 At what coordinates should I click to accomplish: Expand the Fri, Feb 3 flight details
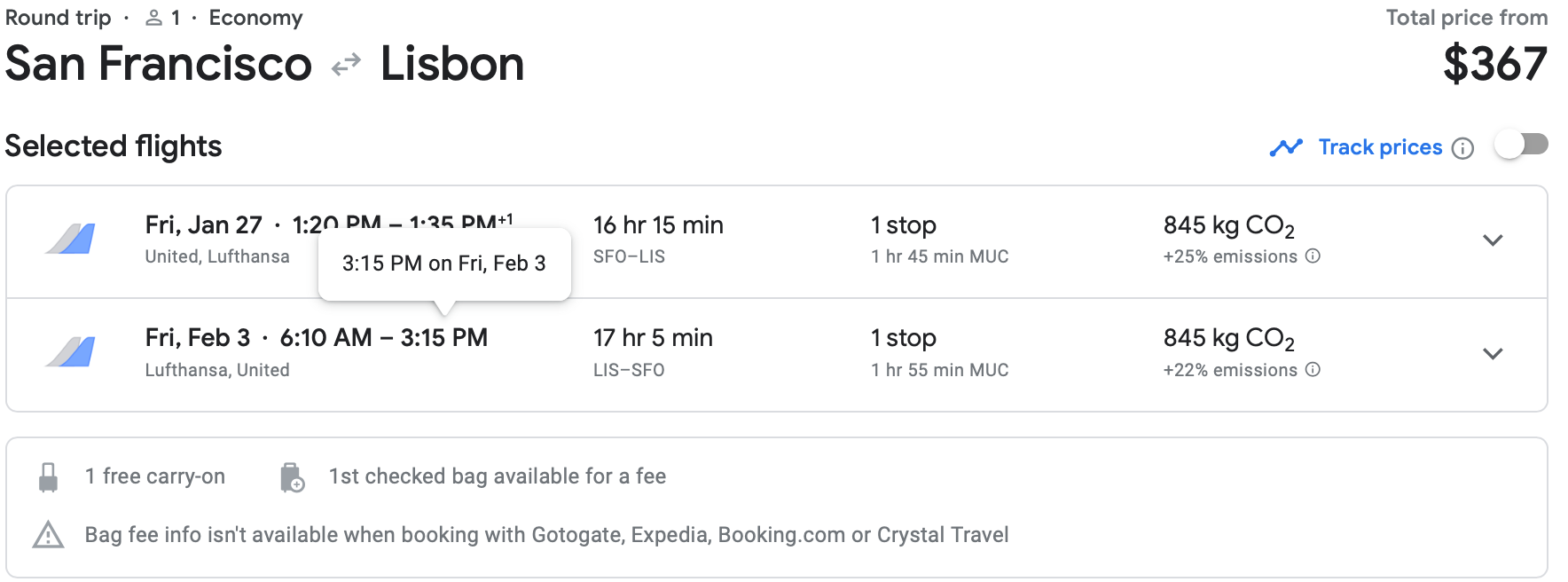pos(1493,354)
